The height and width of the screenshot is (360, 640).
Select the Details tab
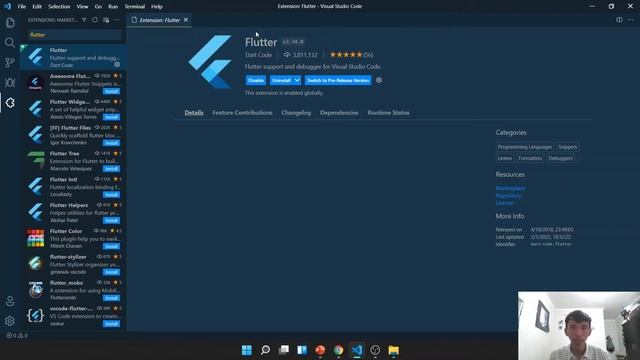click(x=194, y=113)
